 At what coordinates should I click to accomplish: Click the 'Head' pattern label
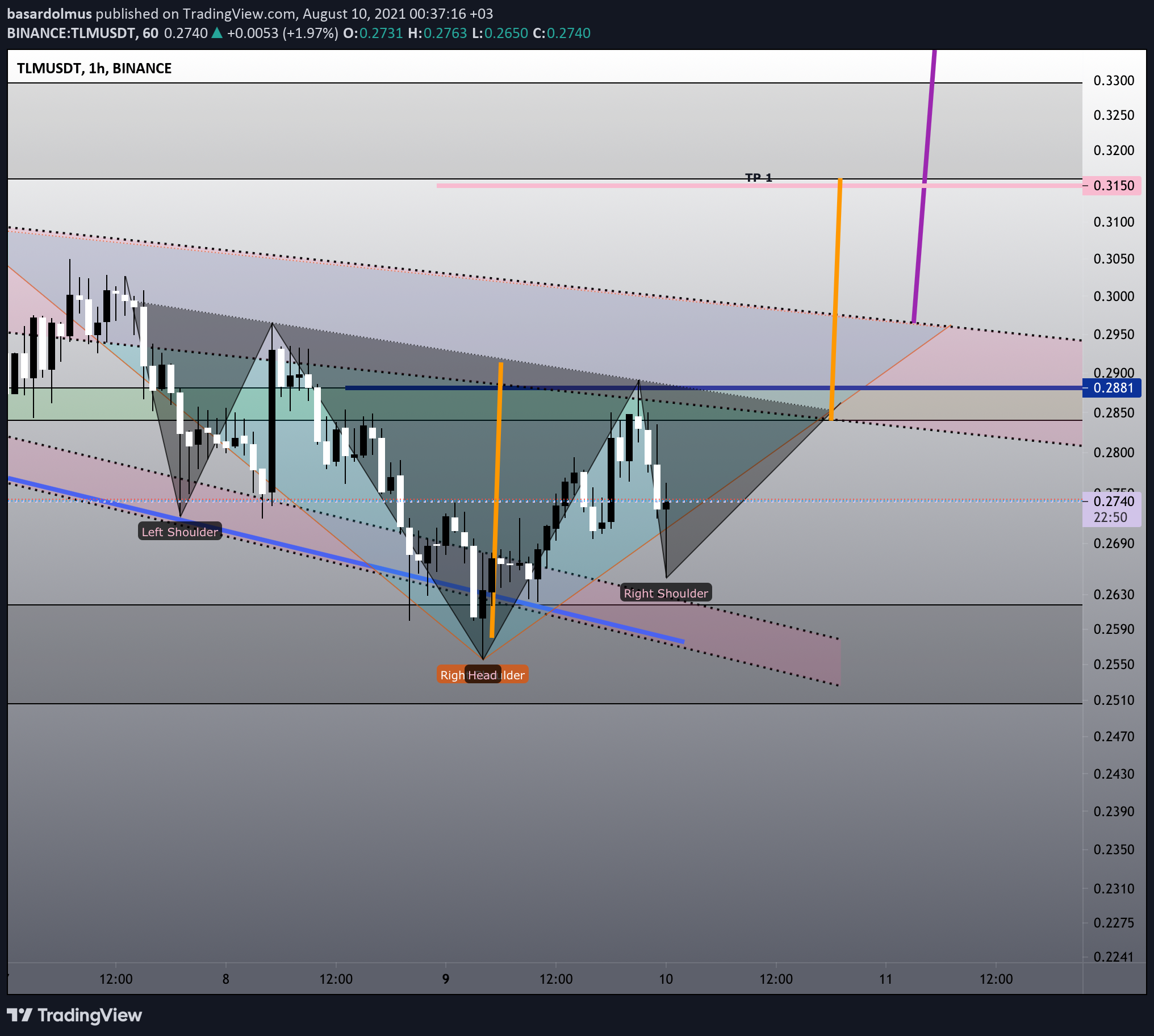pyautogui.click(x=483, y=675)
